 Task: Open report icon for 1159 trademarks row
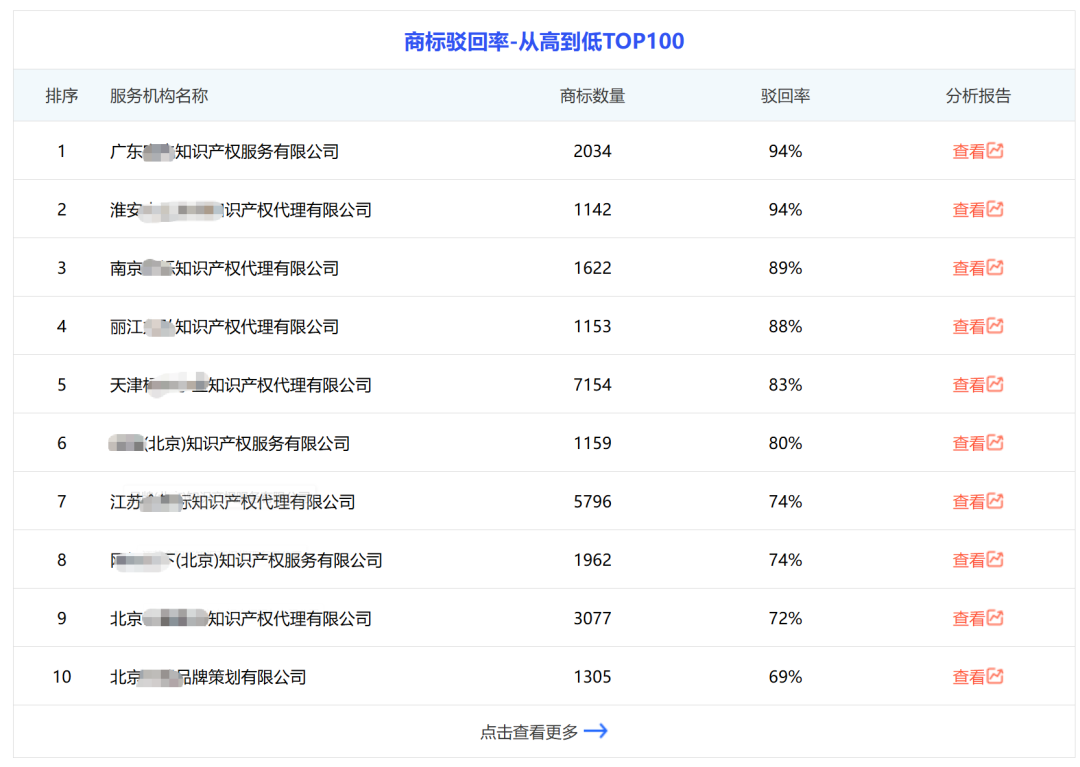coord(995,443)
